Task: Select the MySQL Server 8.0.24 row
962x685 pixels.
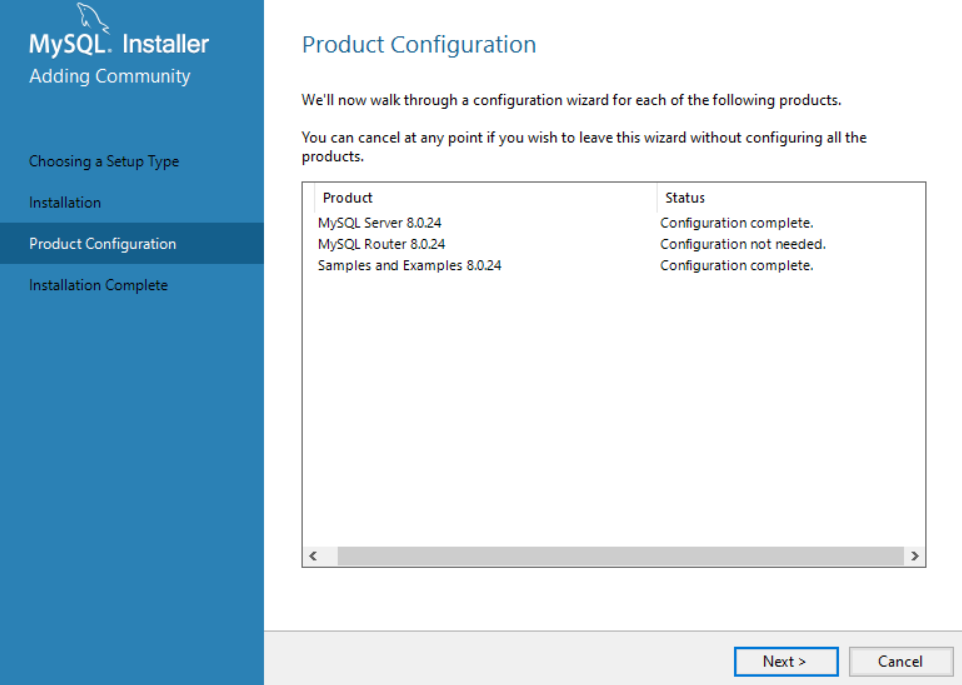Action: (x=614, y=223)
